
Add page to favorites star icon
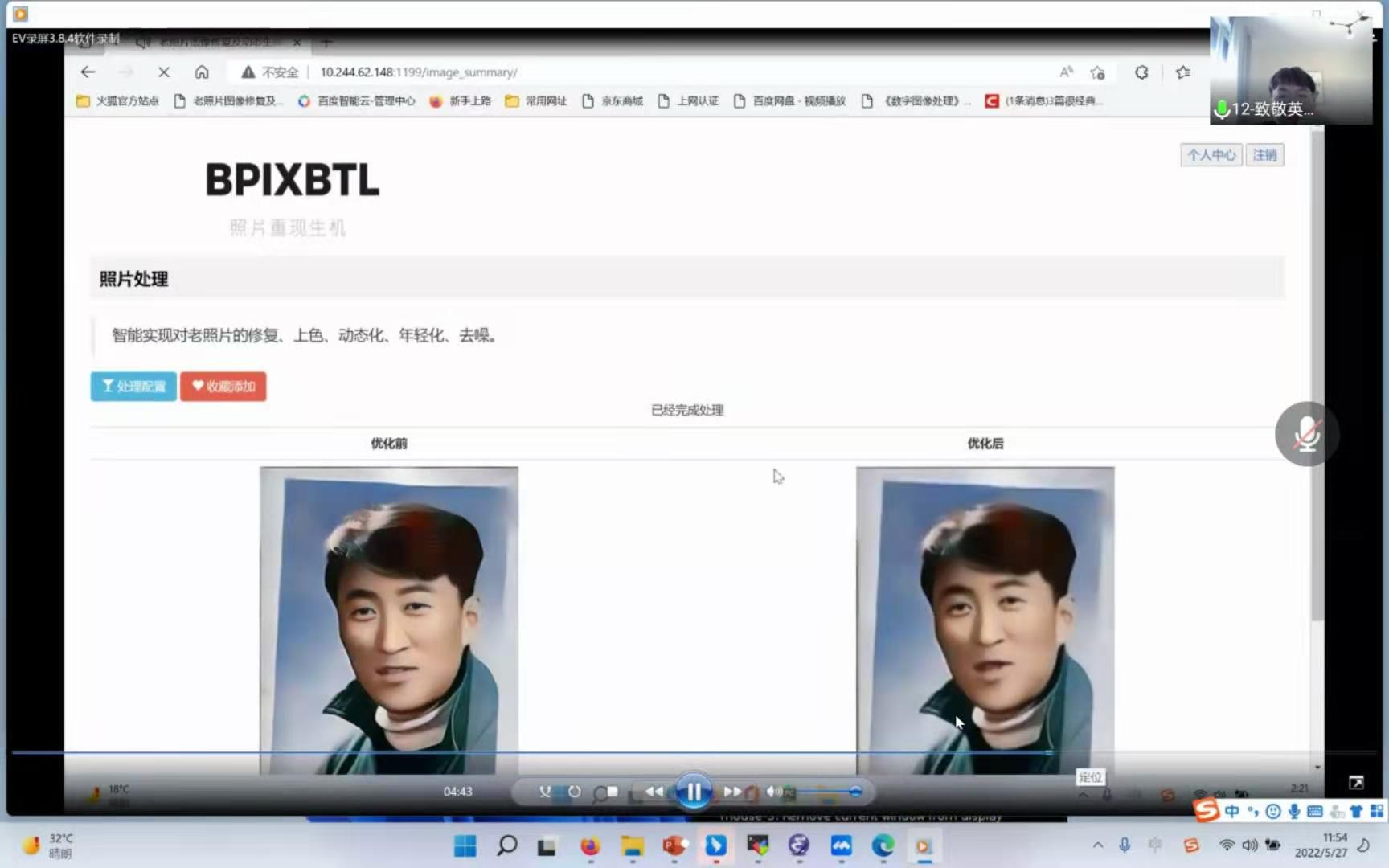1097,72
